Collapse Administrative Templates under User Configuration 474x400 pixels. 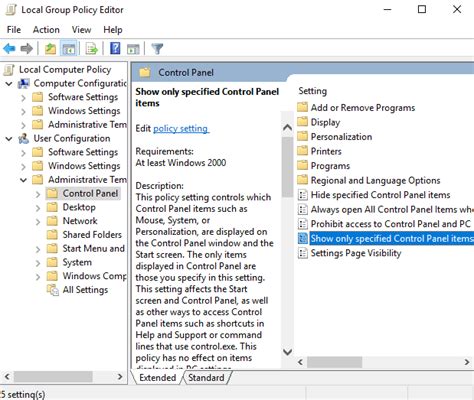[23, 180]
